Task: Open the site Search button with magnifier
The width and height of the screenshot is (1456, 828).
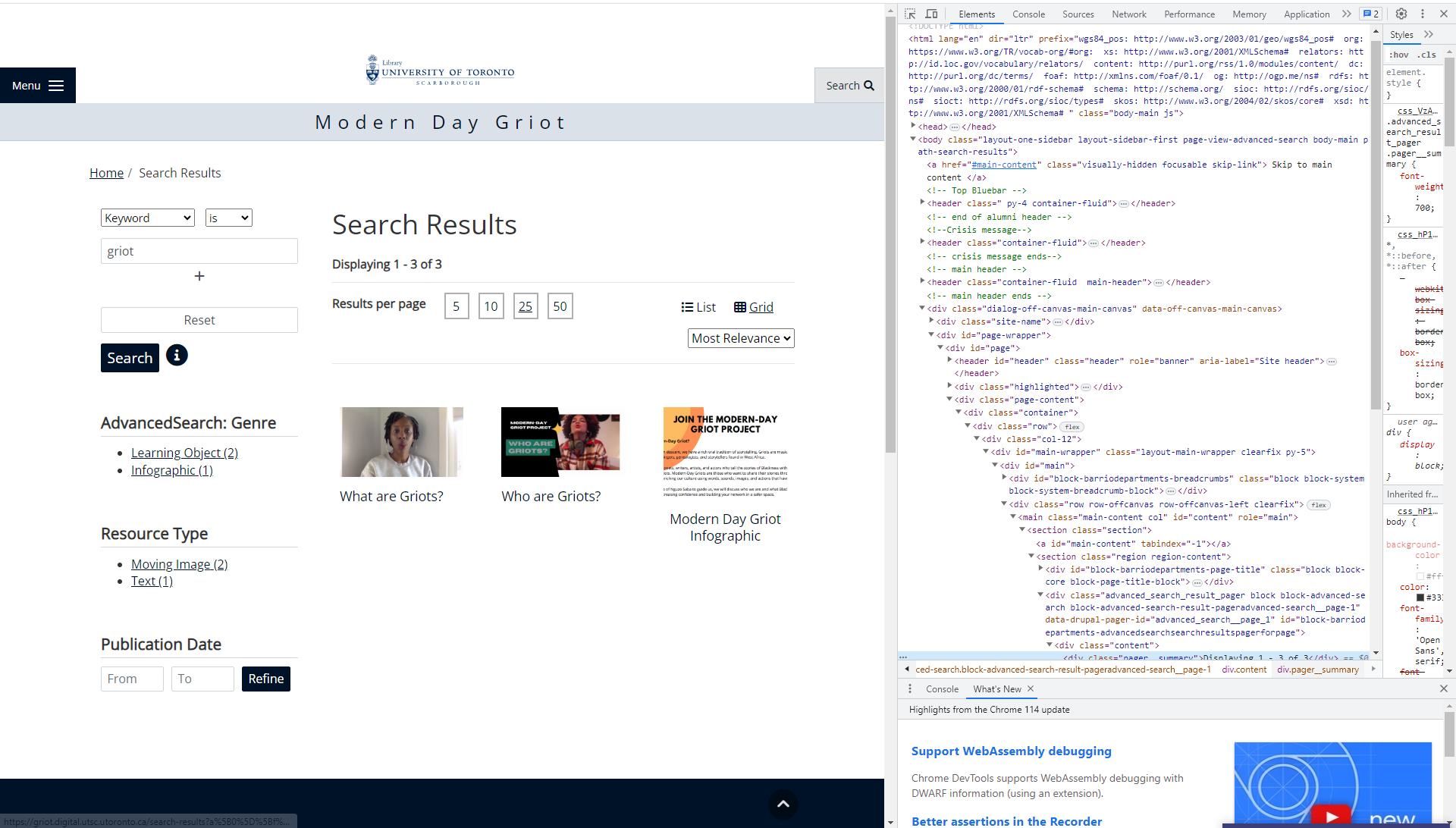Action: click(x=849, y=86)
